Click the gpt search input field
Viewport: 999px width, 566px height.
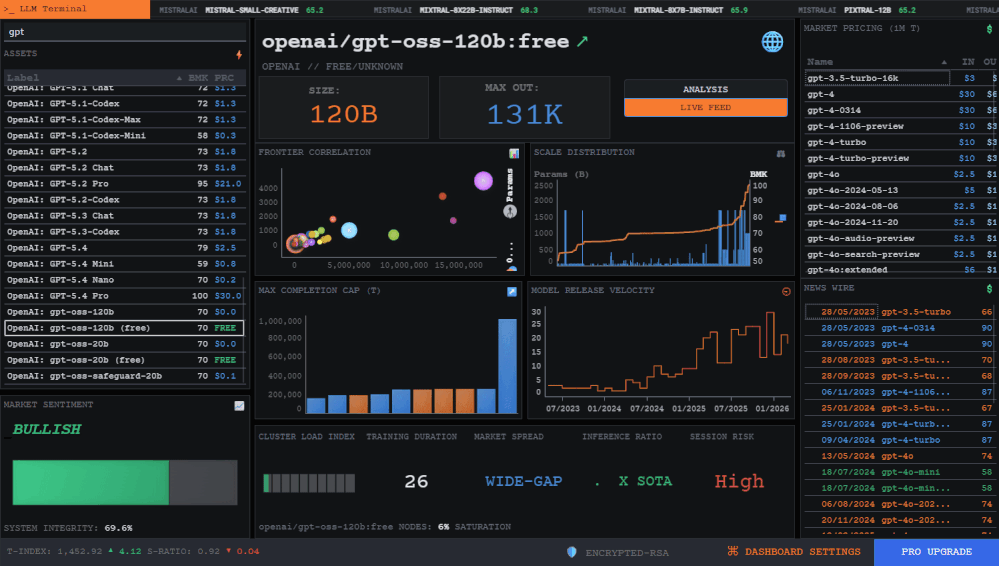125,32
